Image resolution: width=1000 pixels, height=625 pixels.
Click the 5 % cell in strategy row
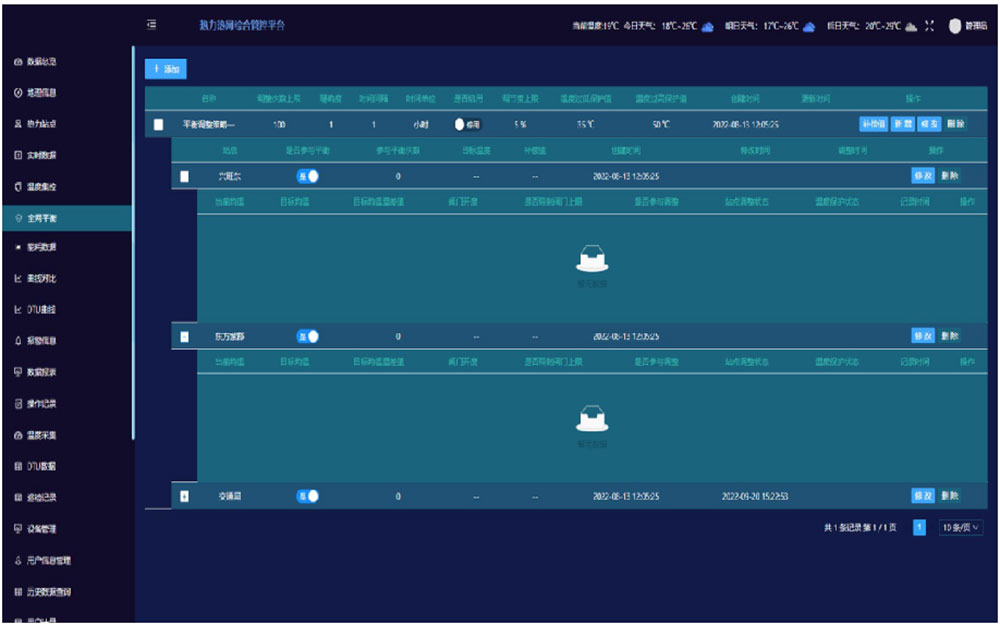click(x=520, y=125)
